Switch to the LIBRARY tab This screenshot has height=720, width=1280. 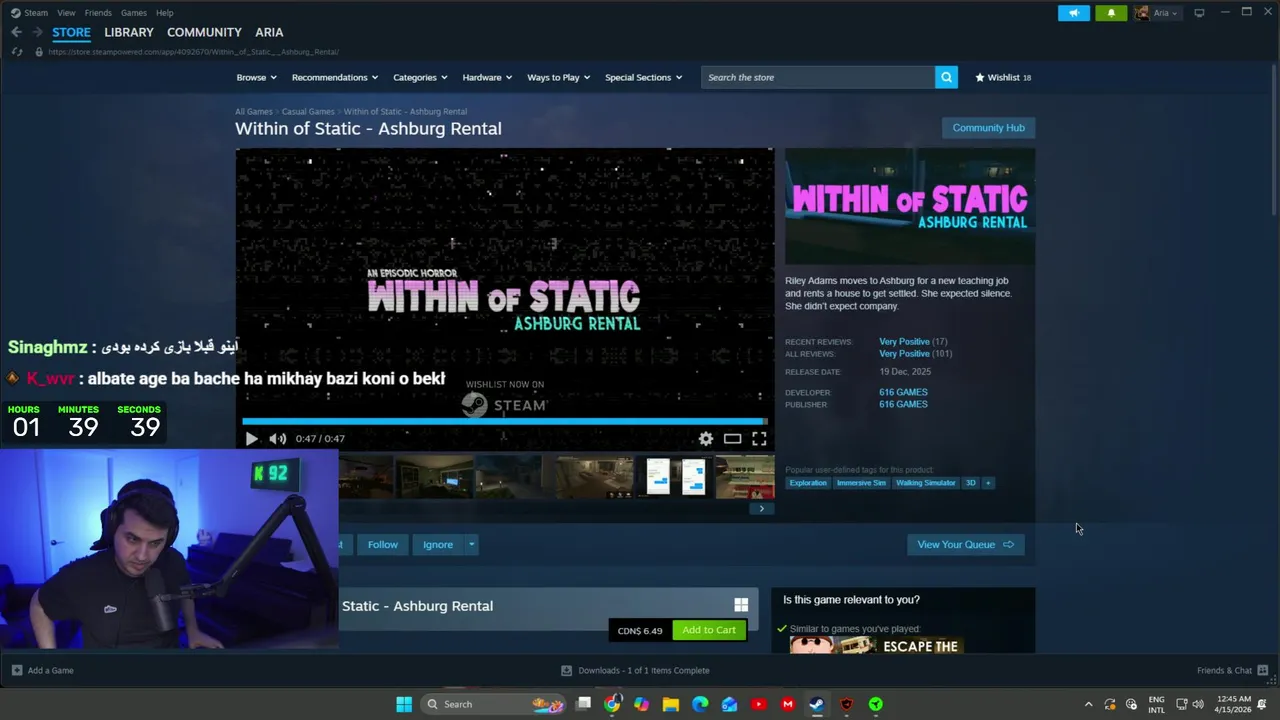pyautogui.click(x=129, y=32)
